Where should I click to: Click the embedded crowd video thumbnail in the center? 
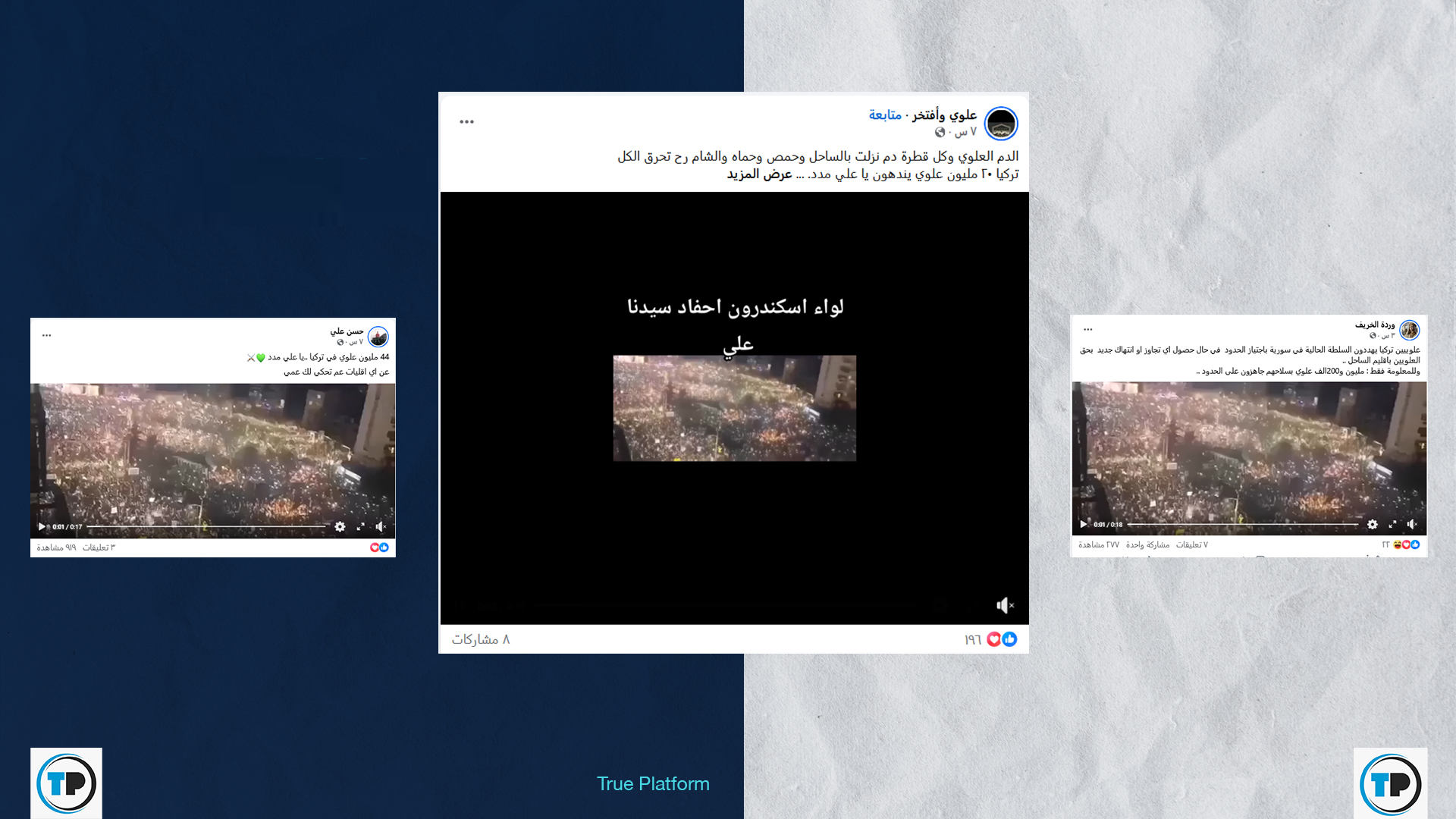pyautogui.click(x=734, y=408)
